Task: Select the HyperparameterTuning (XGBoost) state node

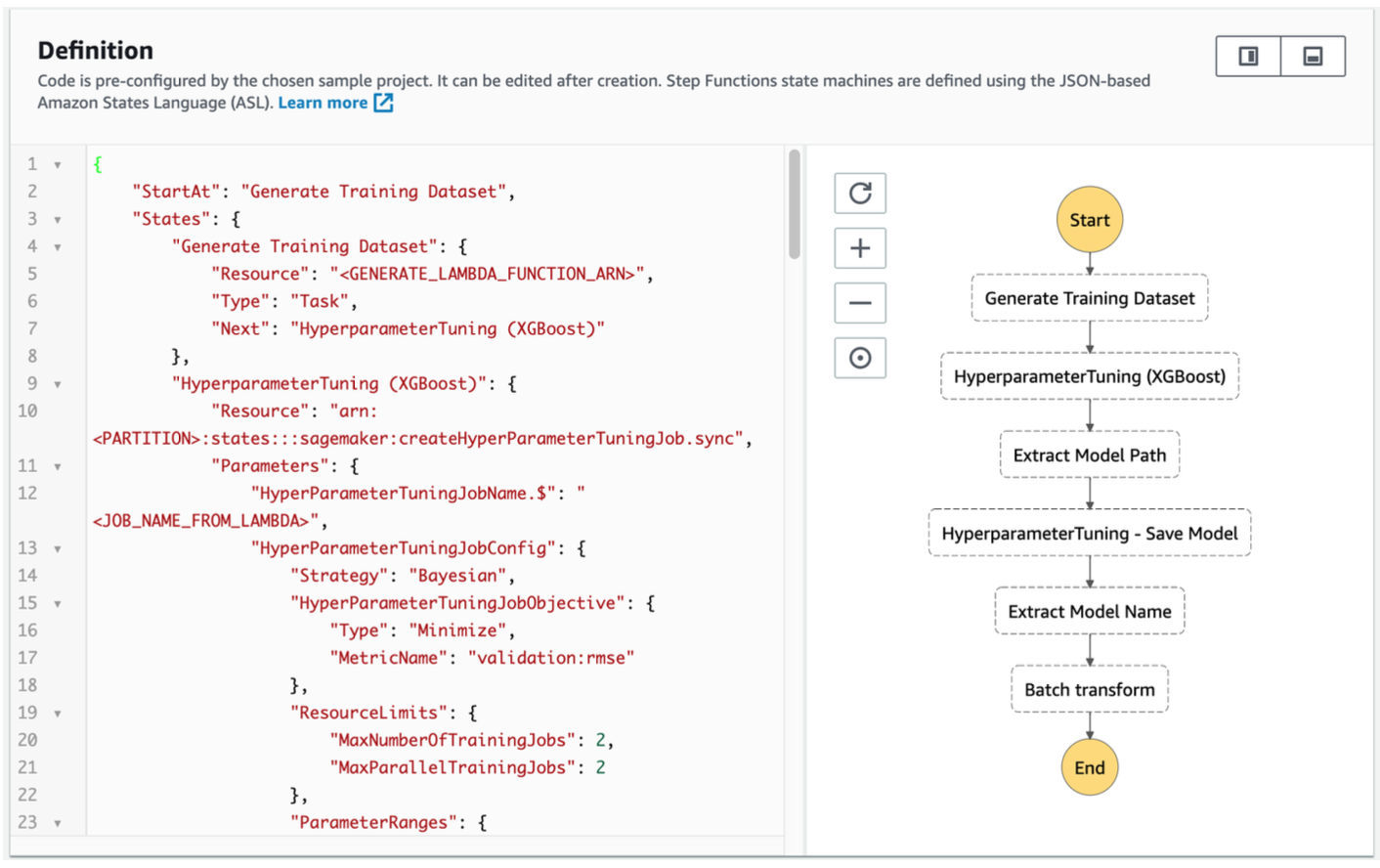Action: click(x=1089, y=376)
